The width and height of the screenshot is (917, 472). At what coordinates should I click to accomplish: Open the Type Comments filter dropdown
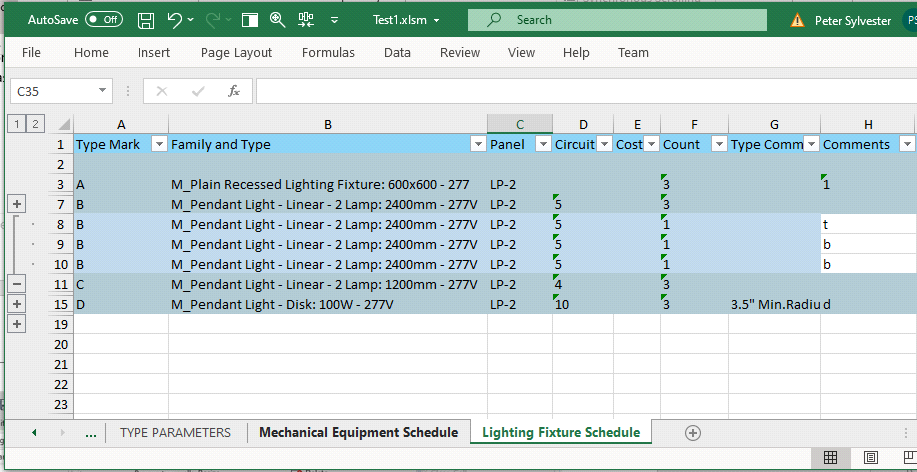click(811, 144)
